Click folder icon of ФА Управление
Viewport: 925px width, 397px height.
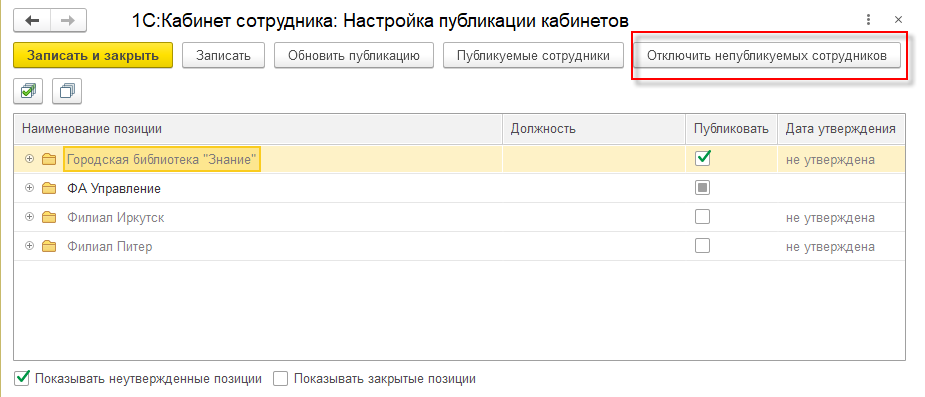click(x=49, y=189)
